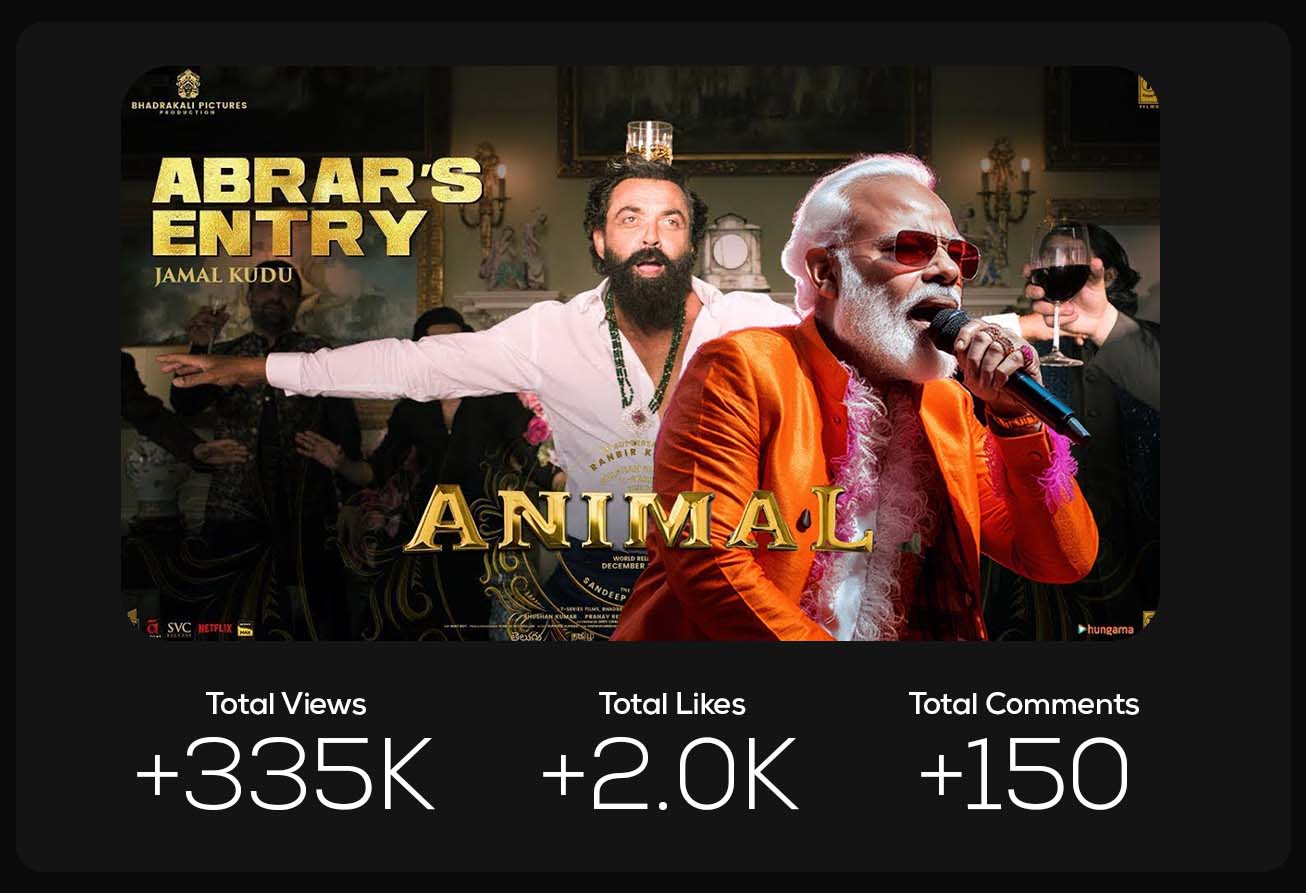1306x893 pixels.
Task: Click the +2.0K likes count
Action: [x=670, y=774]
